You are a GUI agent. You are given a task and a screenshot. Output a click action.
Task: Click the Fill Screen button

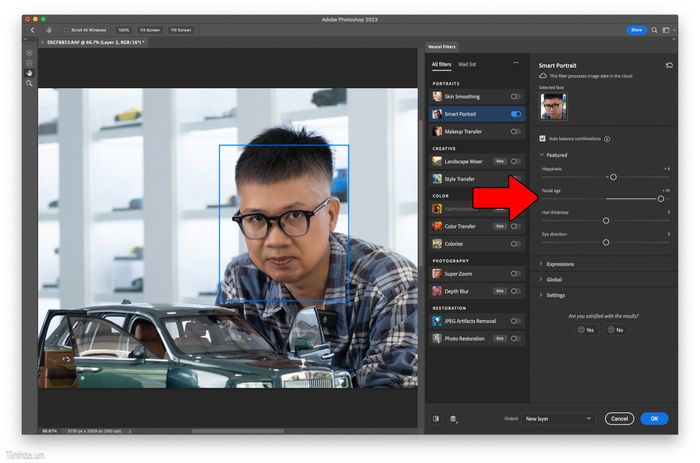pos(181,30)
